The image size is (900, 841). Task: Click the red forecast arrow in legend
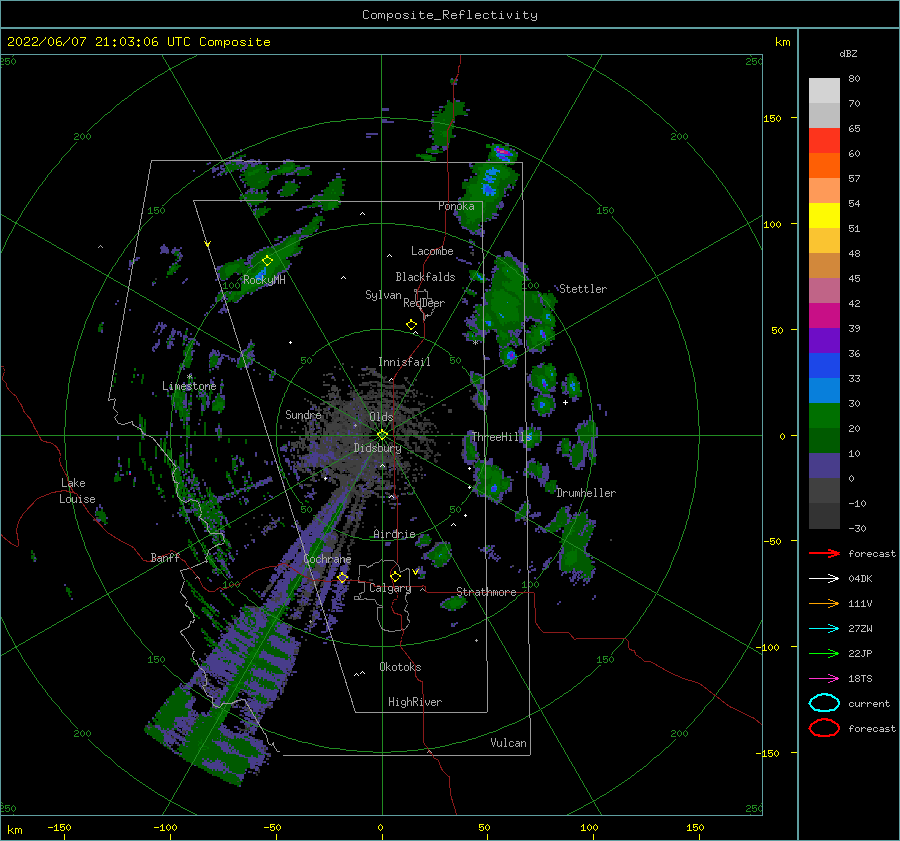point(824,553)
